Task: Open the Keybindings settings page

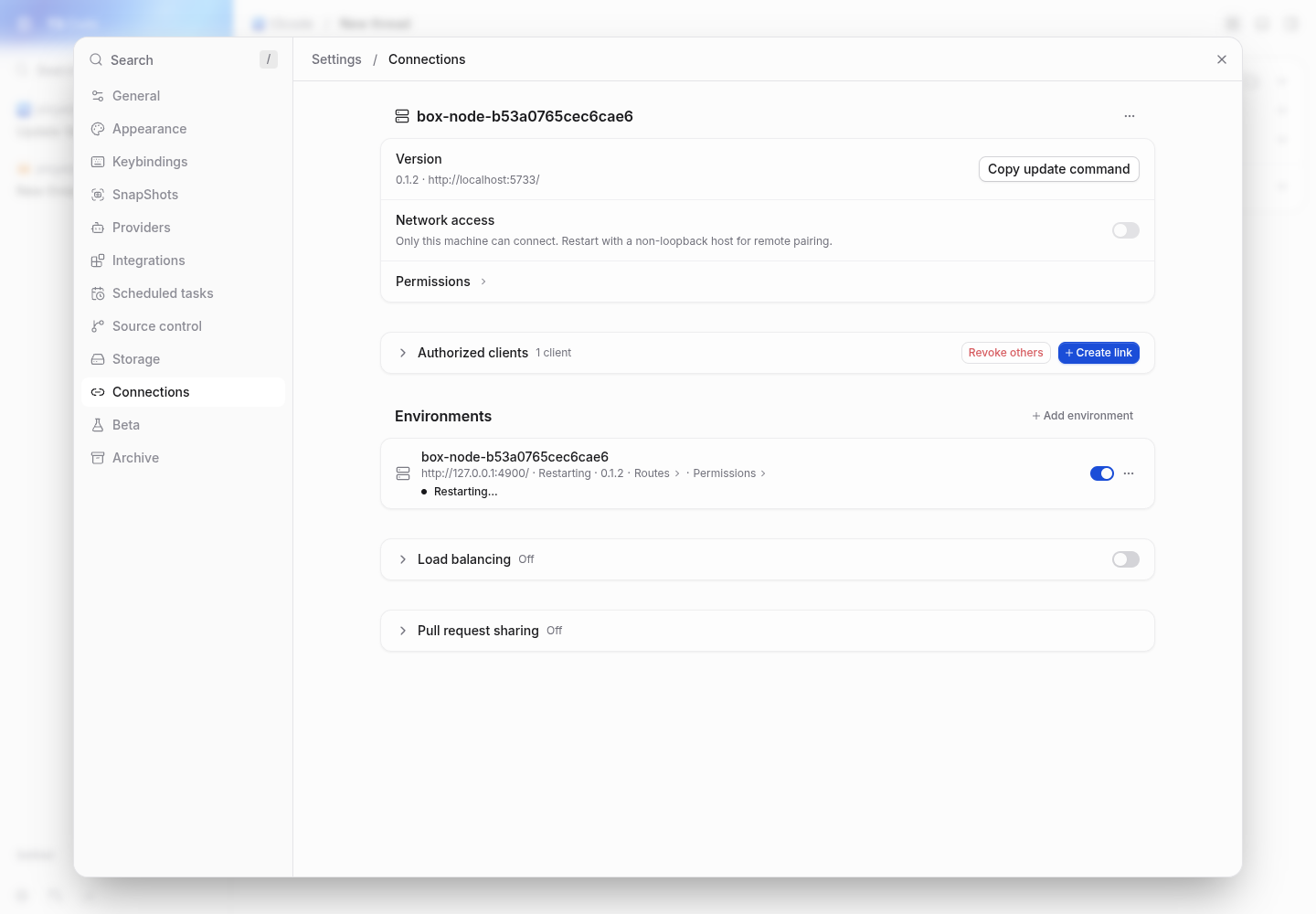Action: [183, 162]
